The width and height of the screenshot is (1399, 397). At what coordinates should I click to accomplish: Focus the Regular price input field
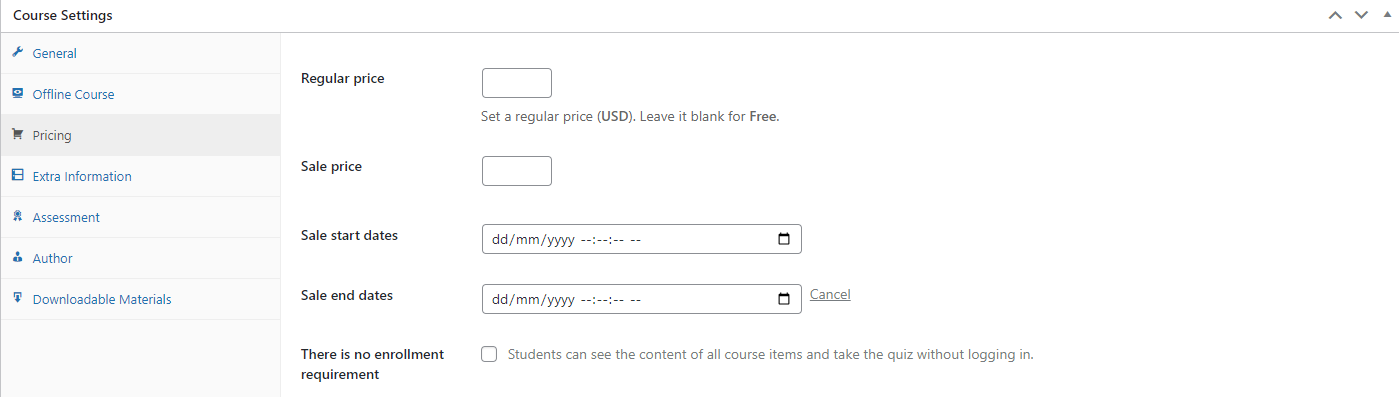(x=517, y=83)
